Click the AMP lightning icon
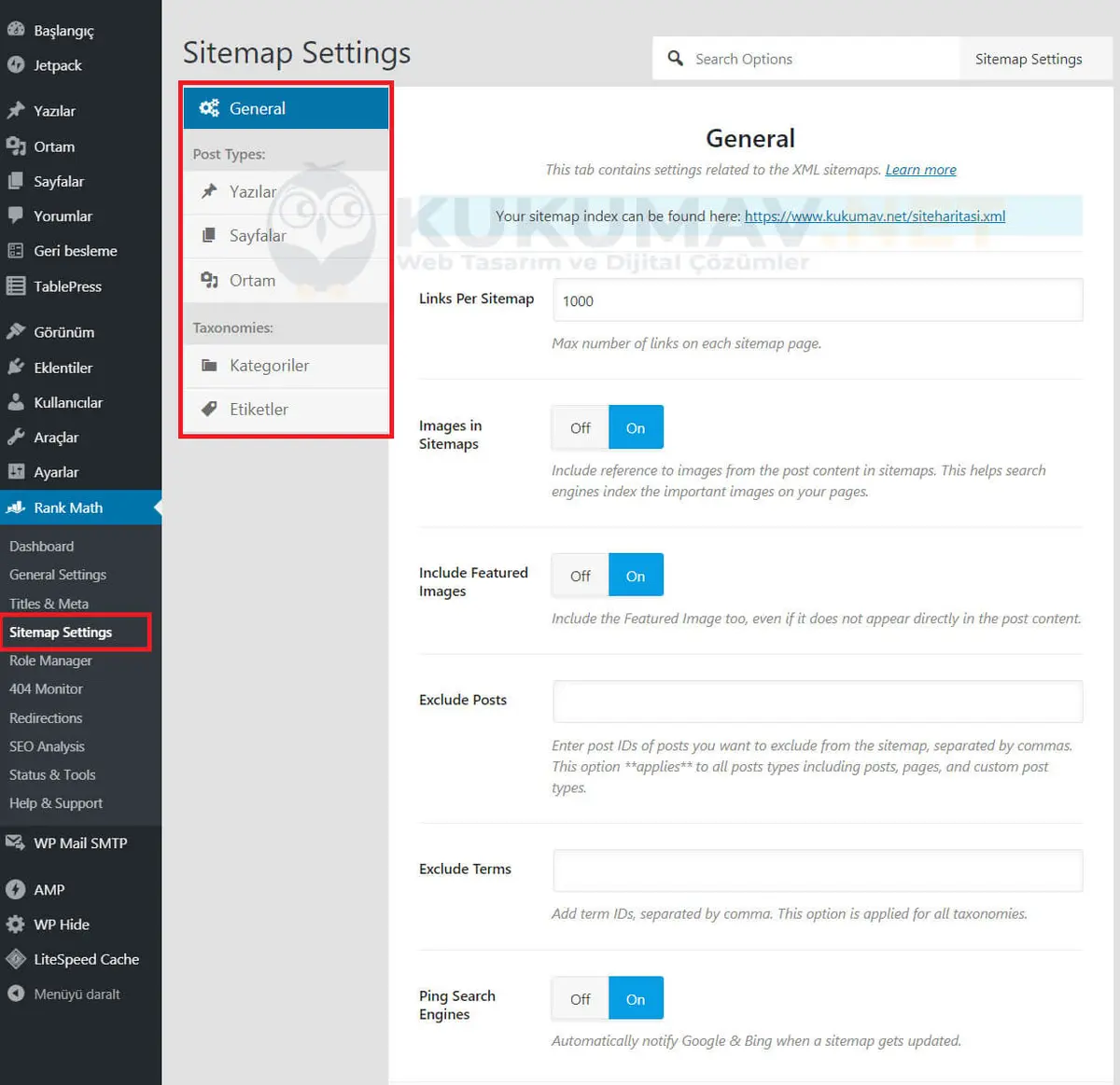The height and width of the screenshot is (1085, 1120). tap(16, 889)
